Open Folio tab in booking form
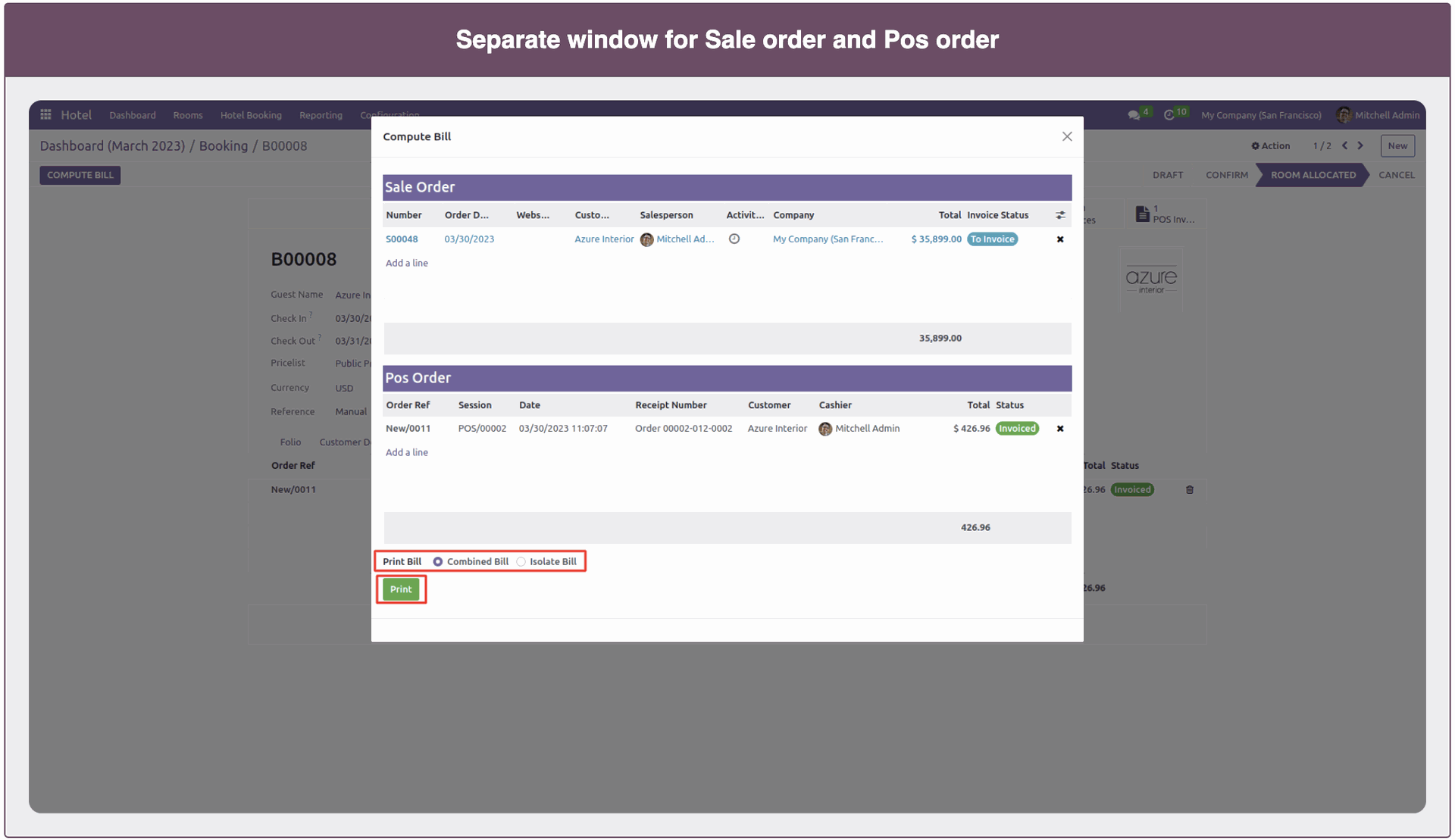Viewport: 1455px width, 840px height. pyautogui.click(x=290, y=442)
